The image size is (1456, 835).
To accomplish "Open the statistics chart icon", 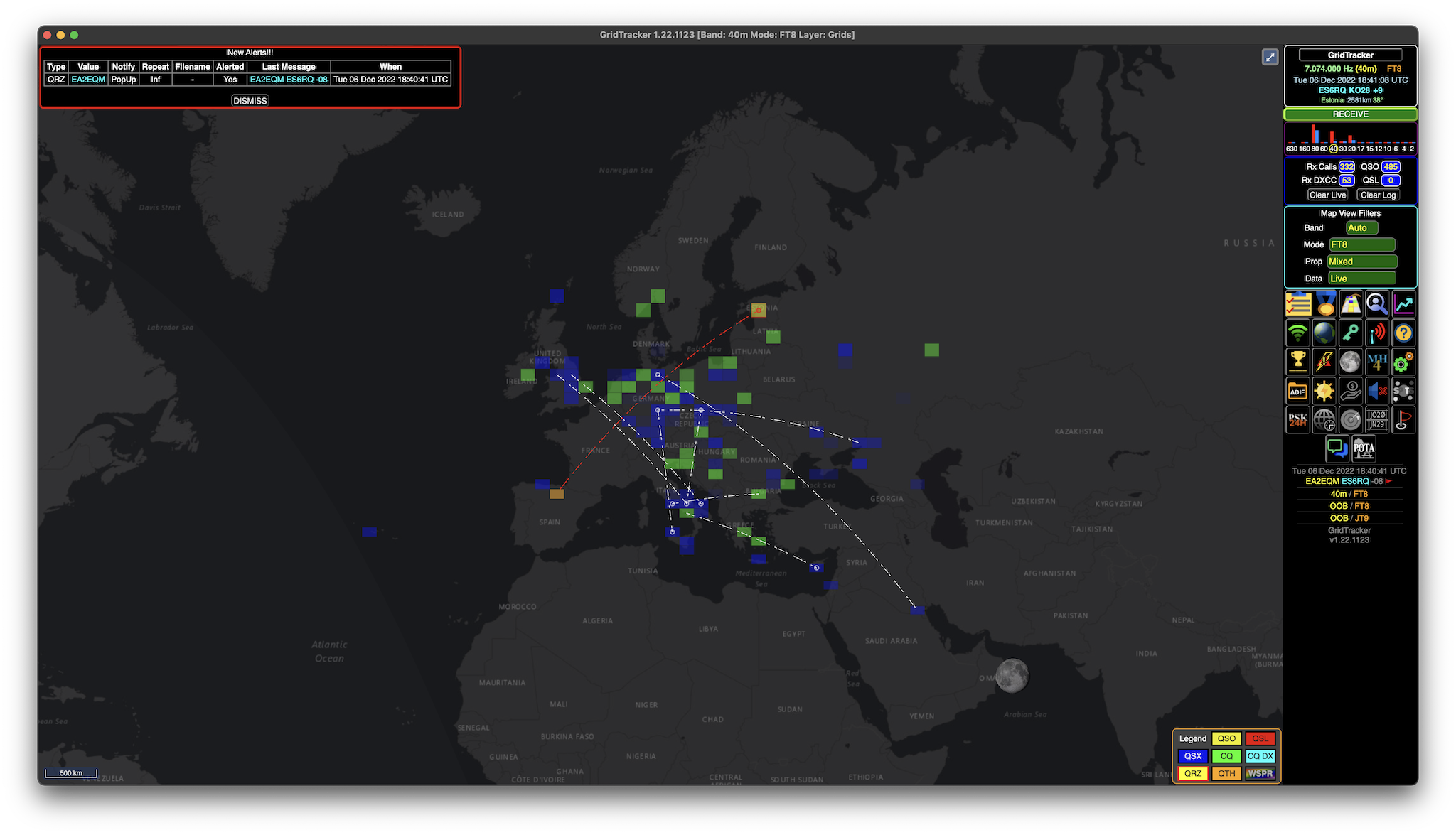I will point(1404,303).
